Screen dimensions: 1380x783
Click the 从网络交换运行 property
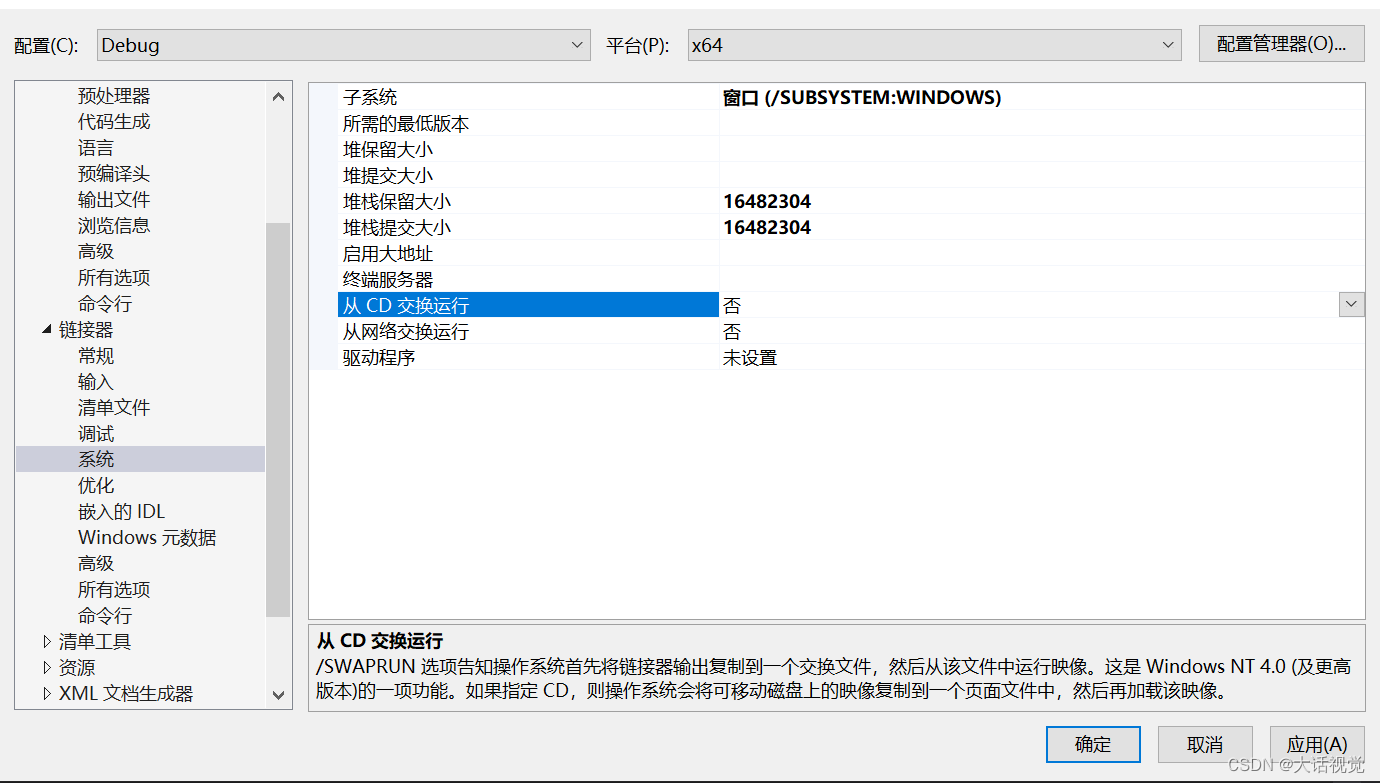click(406, 332)
